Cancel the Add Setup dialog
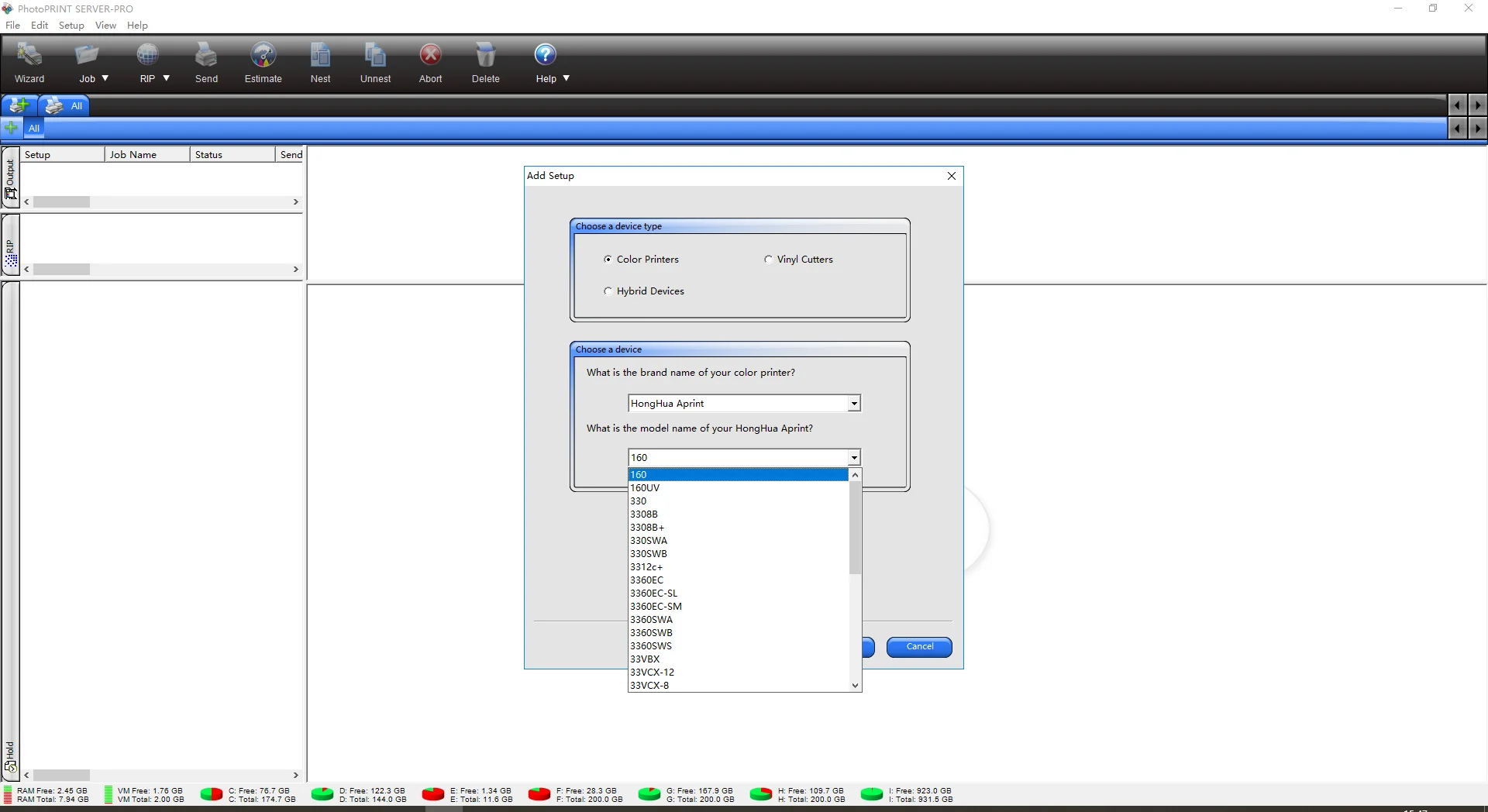Screen dimensions: 1488x812 click(x=919, y=647)
